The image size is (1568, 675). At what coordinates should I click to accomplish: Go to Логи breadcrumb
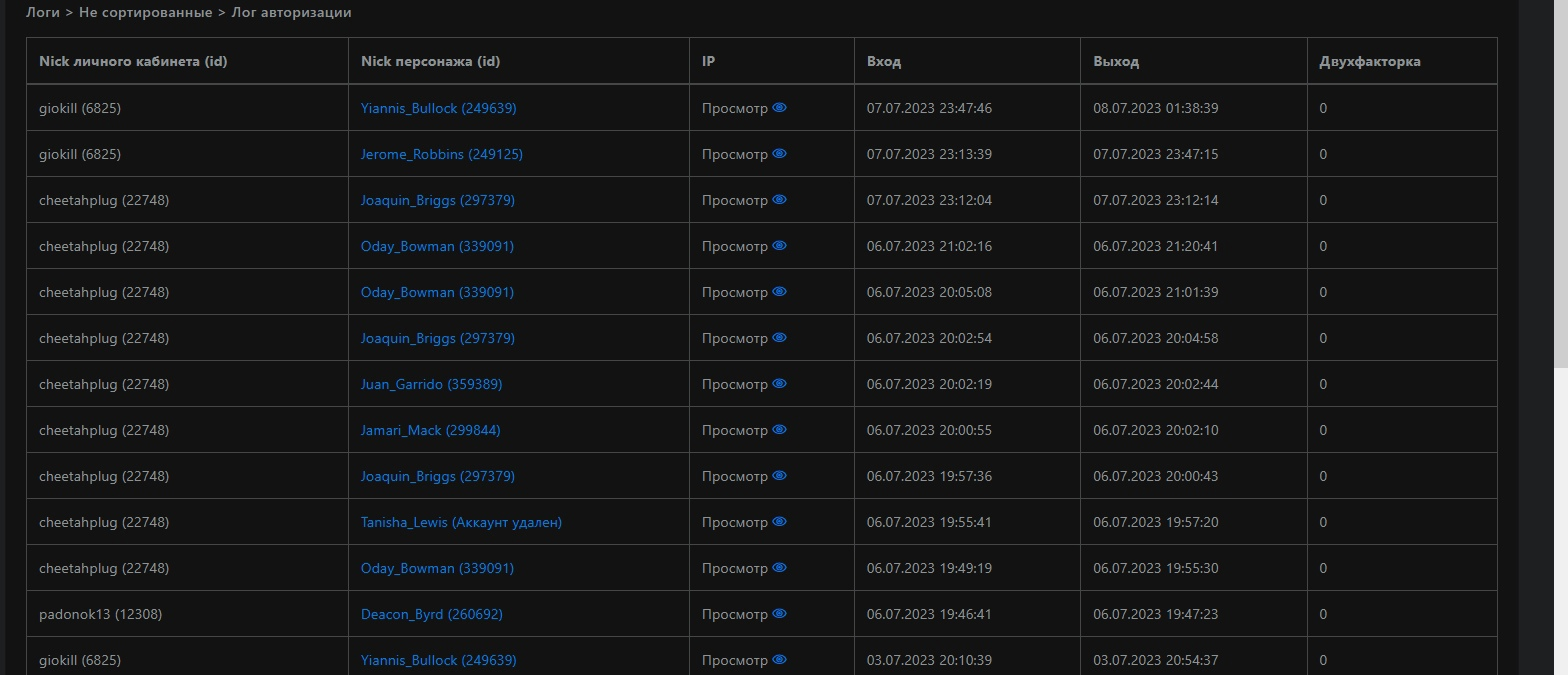point(45,13)
